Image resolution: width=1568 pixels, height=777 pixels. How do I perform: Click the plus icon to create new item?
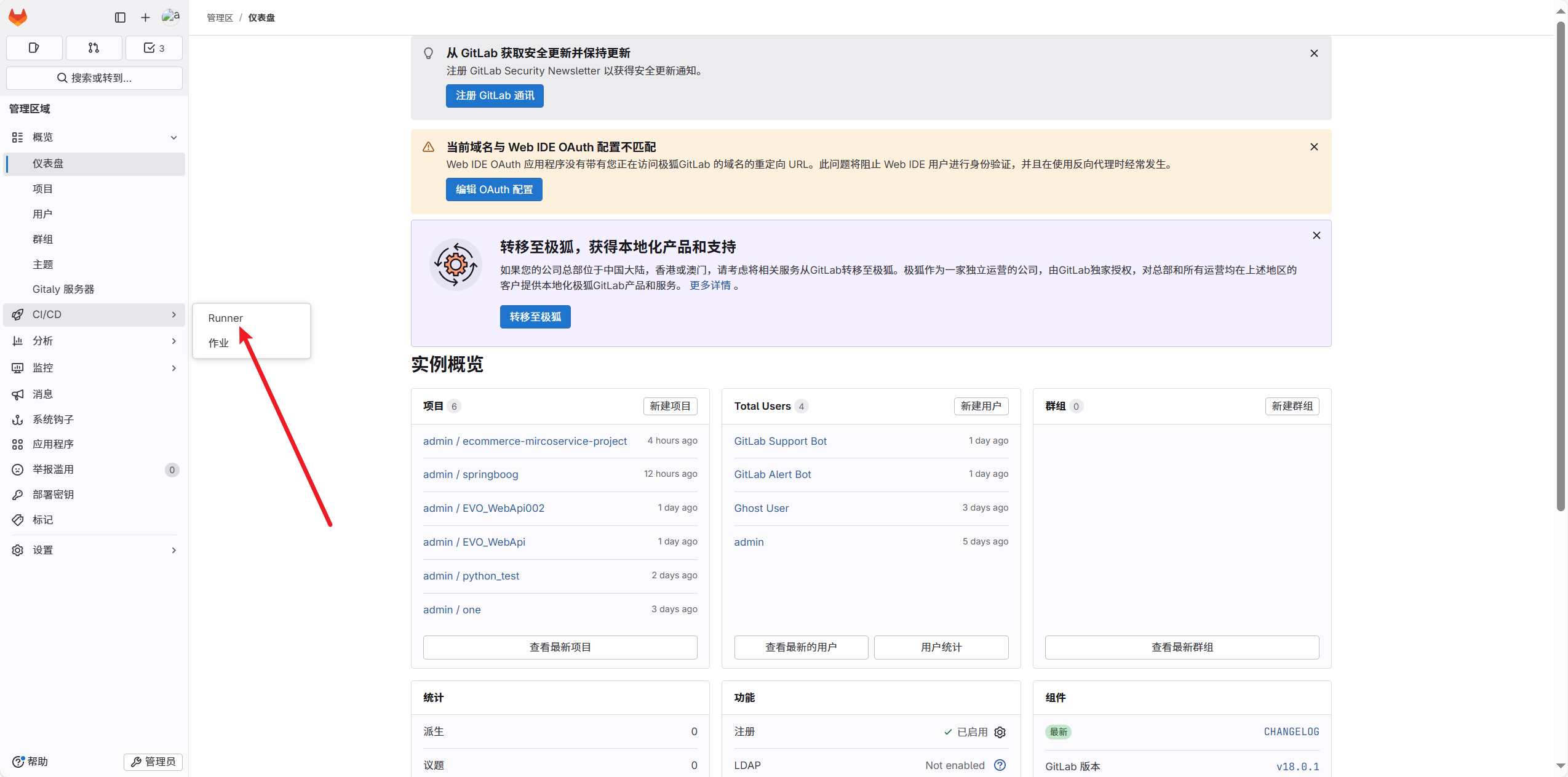[x=145, y=17]
